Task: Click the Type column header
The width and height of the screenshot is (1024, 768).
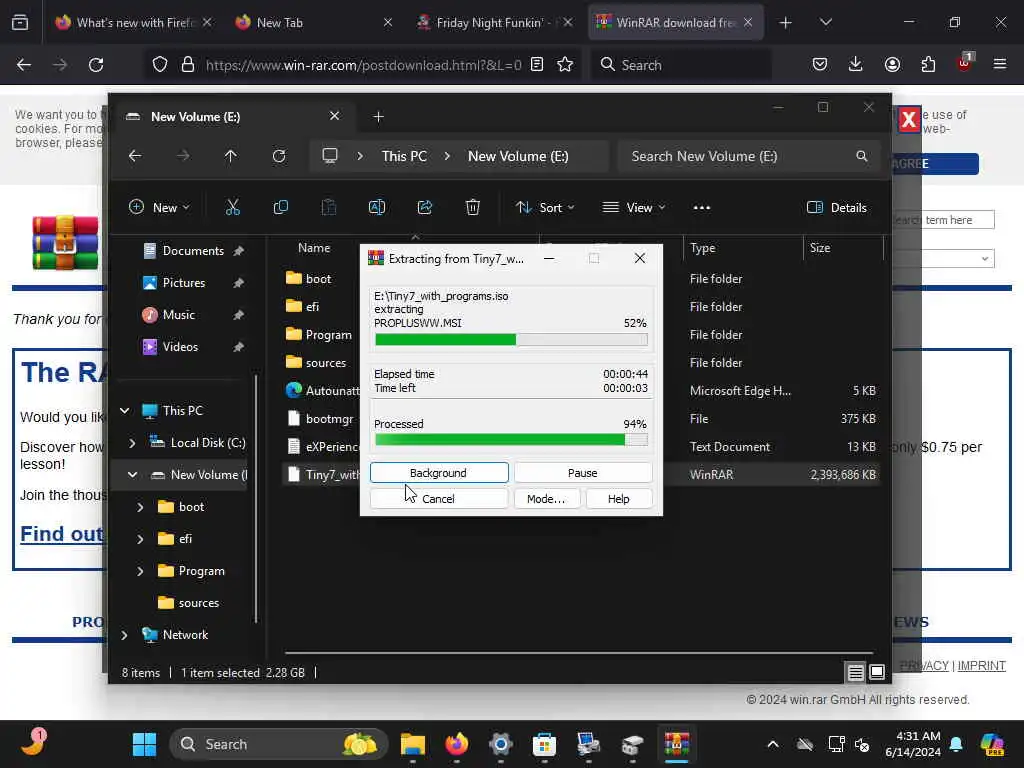Action: (743, 248)
